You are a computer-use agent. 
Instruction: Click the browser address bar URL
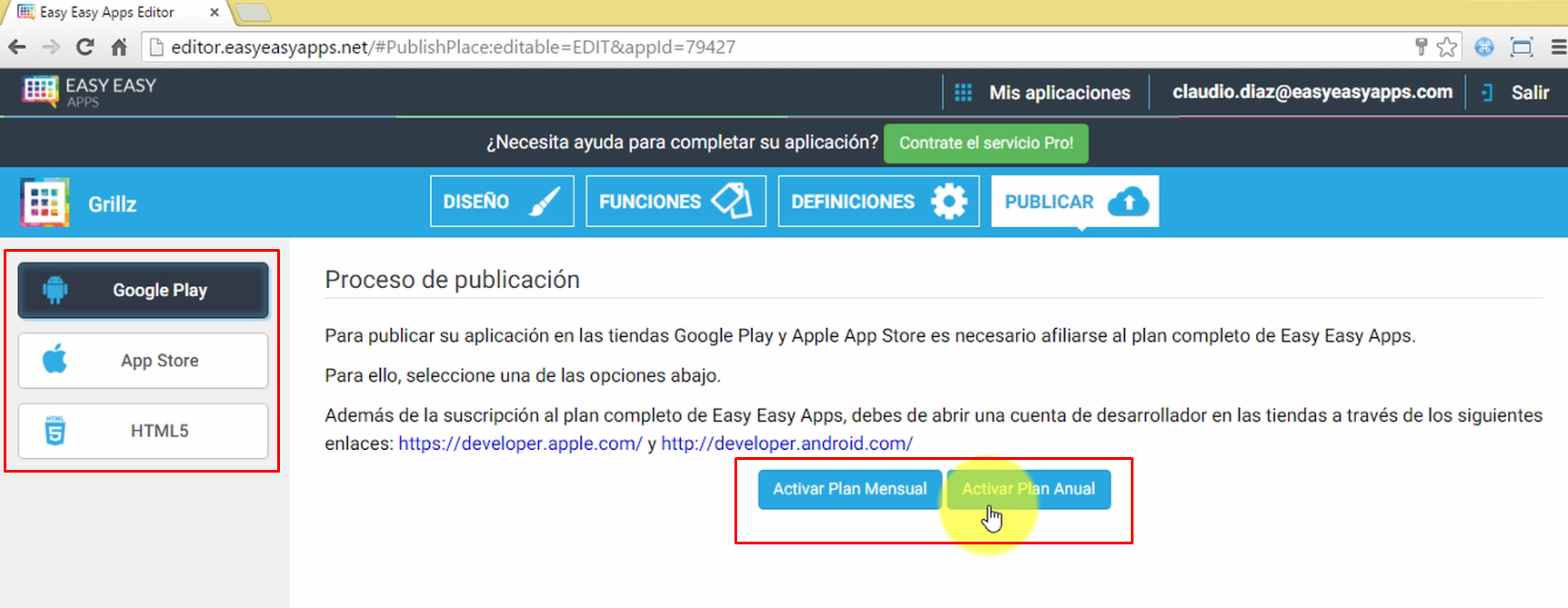pyautogui.click(x=453, y=47)
